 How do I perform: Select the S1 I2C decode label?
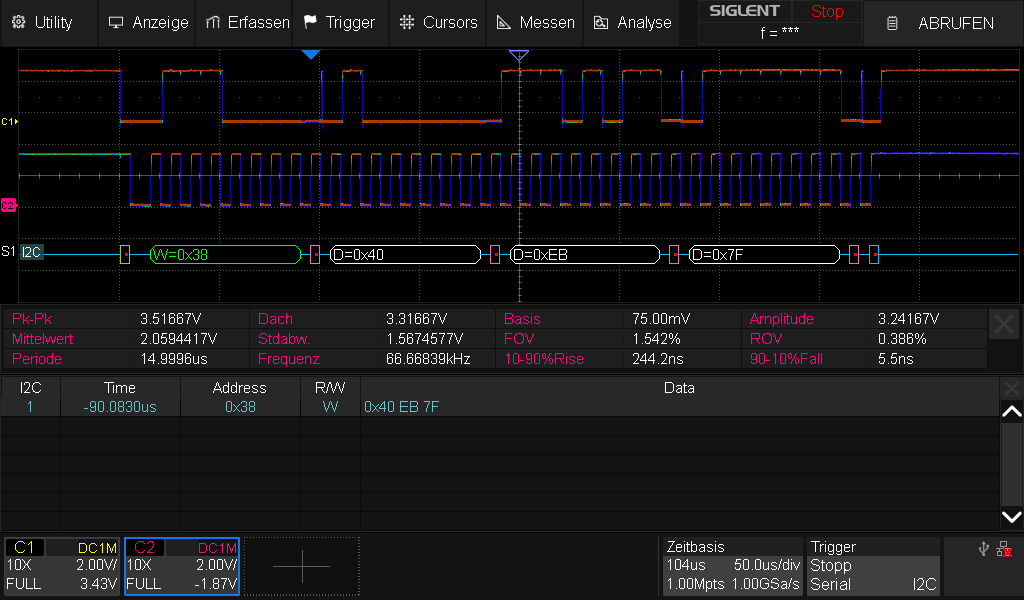31,253
